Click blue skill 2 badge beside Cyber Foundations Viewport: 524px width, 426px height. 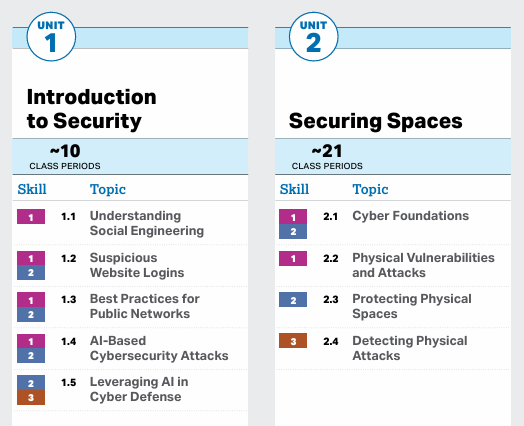(x=293, y=231)
